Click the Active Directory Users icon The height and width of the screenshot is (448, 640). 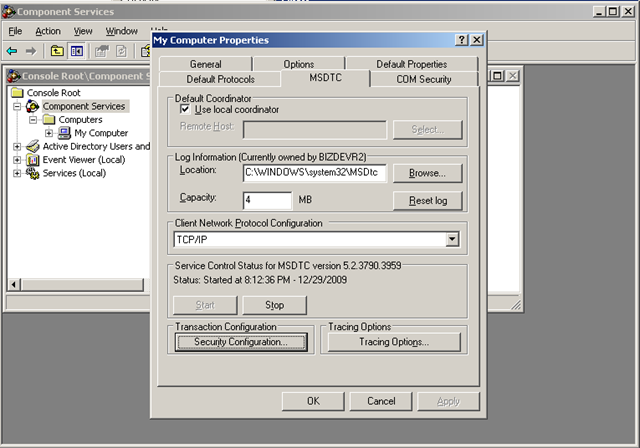33,146
